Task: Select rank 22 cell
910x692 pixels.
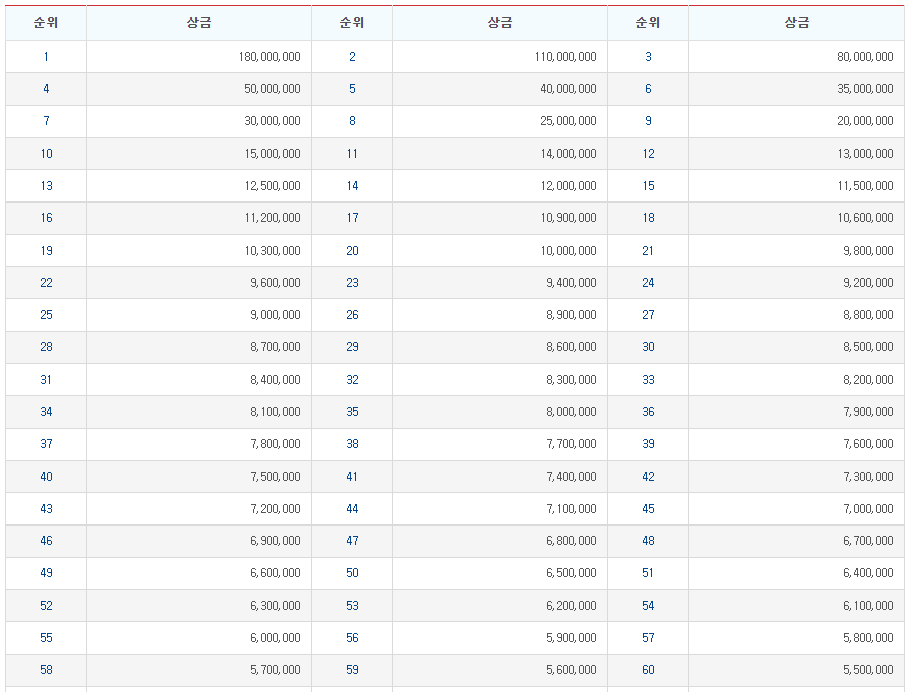Action: coord(46,283)
